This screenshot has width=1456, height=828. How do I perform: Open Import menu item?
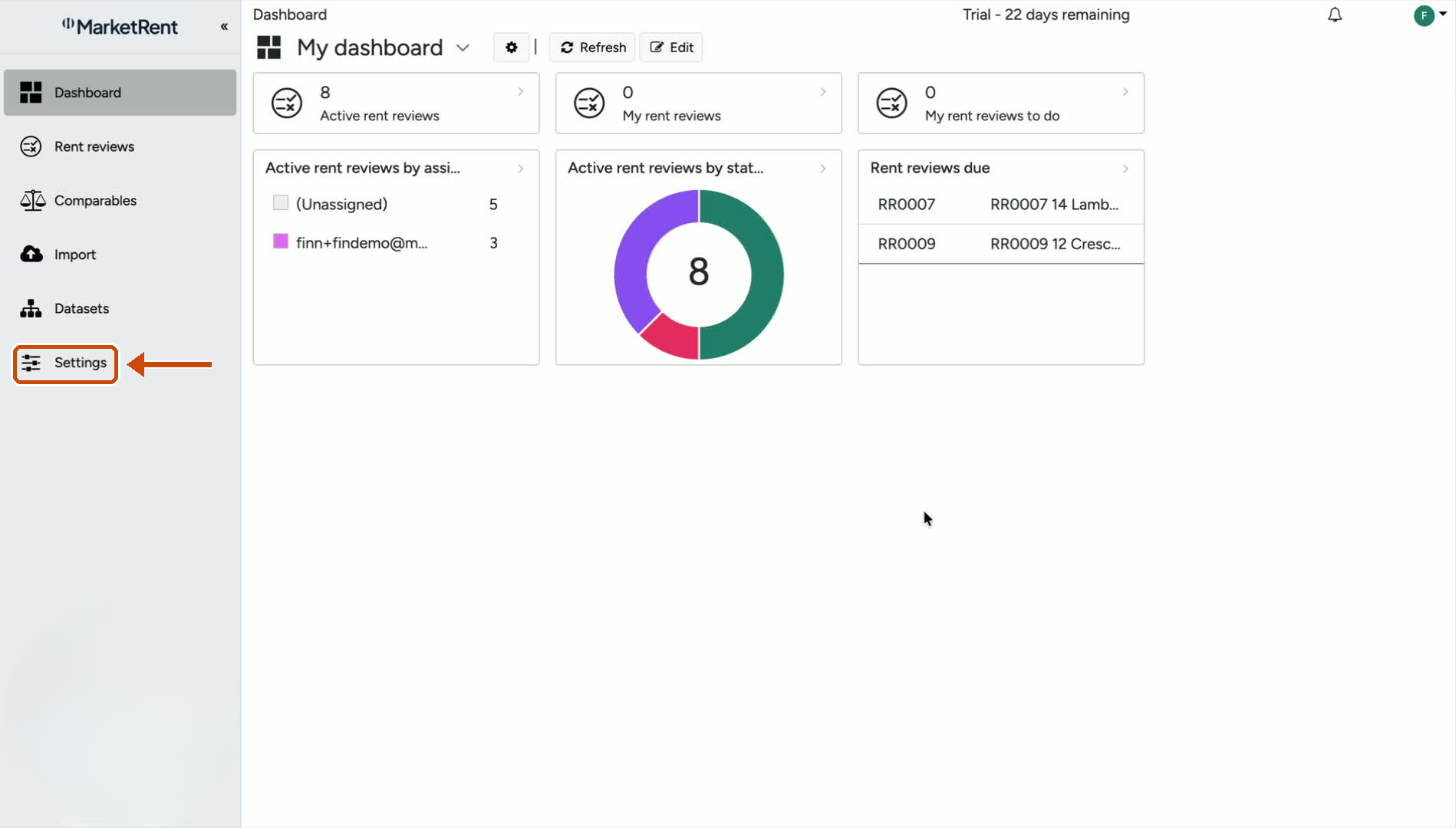tap(120, 255)
